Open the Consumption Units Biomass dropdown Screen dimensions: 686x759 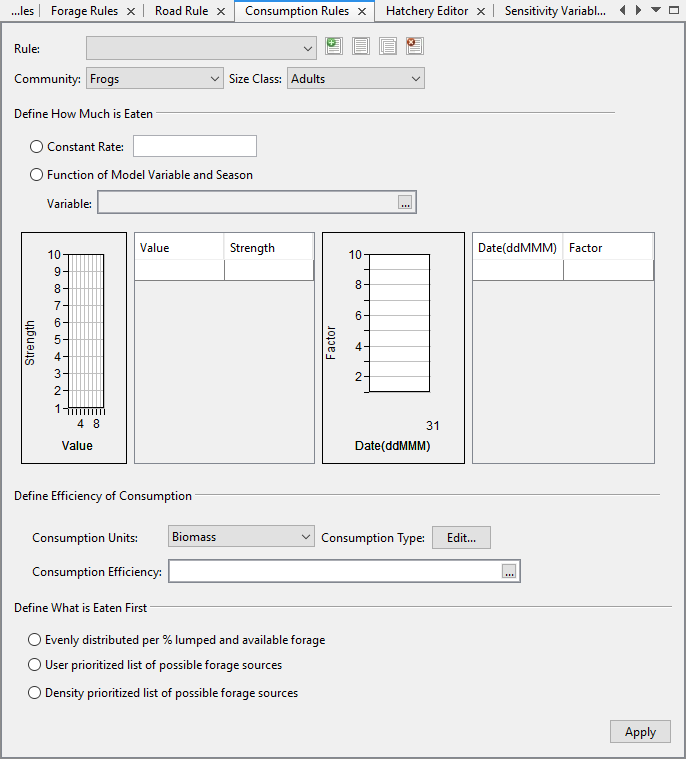coord(240,538)
